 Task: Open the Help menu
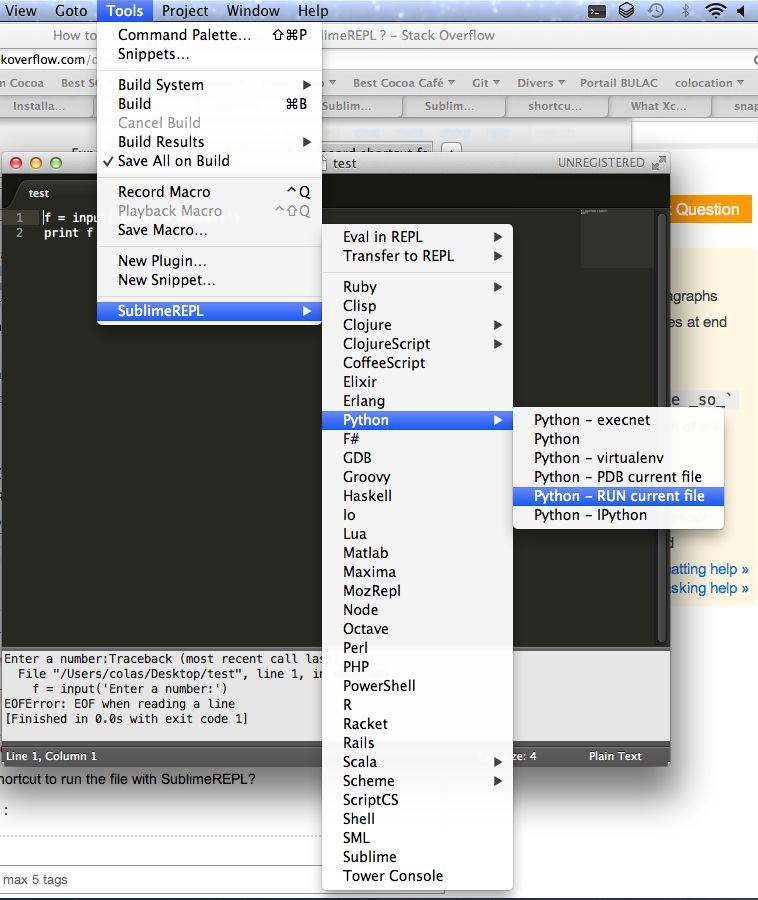[313, 10]
